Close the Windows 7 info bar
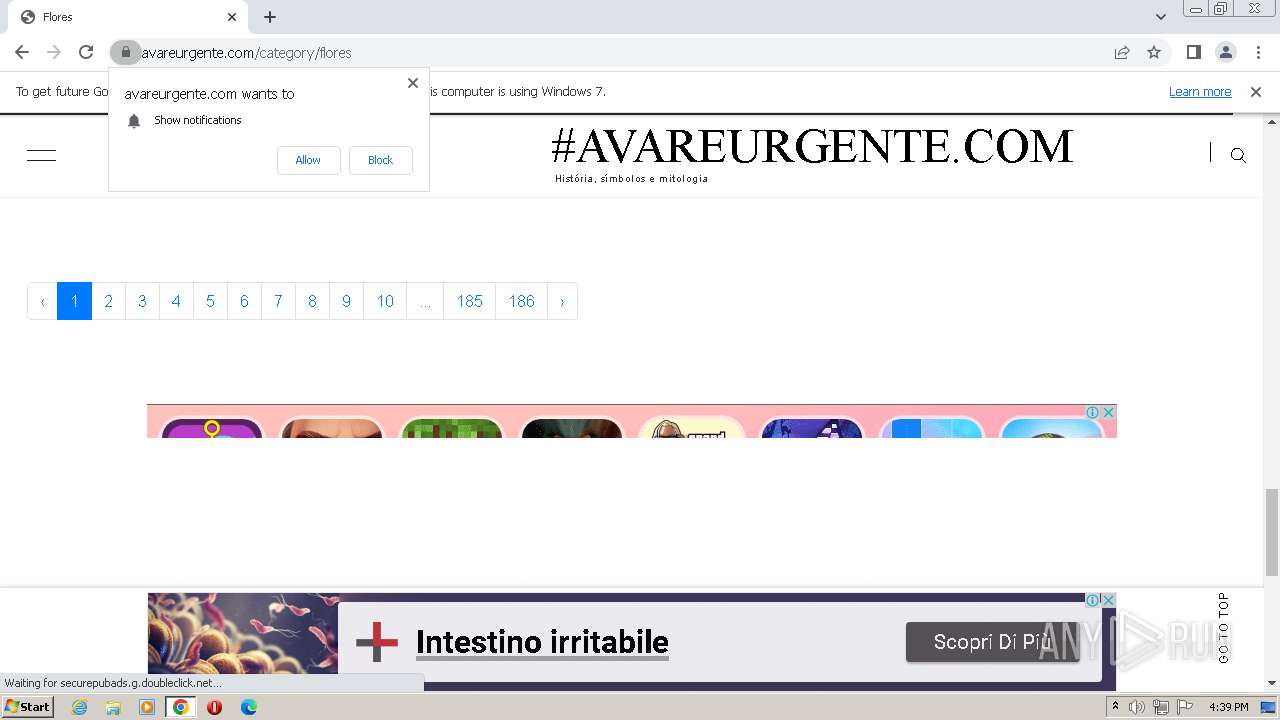Image resolution: width=1280 pixels, height=720 pixels. 1256,92
